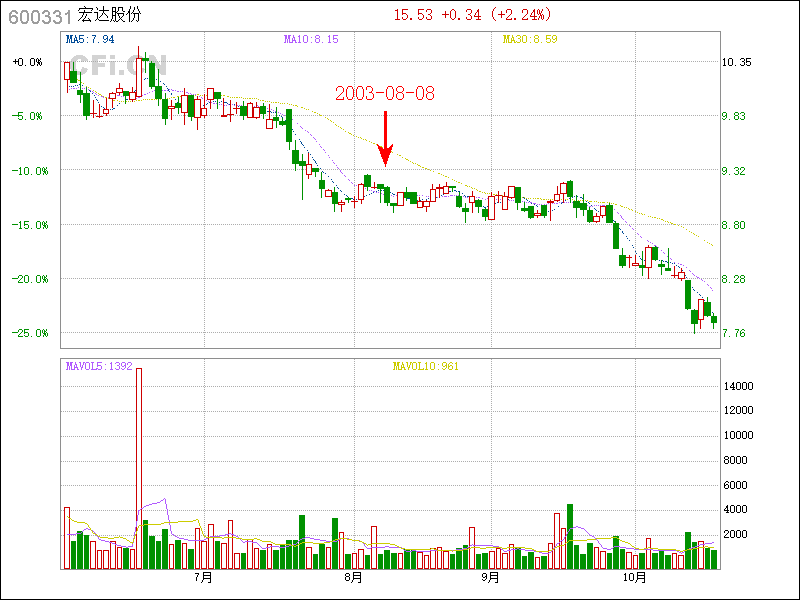Image resolution: width=800 pixels, height=600 pixels.
Task: Click the 10000 volume axis value
Action: tap(738, 435)
